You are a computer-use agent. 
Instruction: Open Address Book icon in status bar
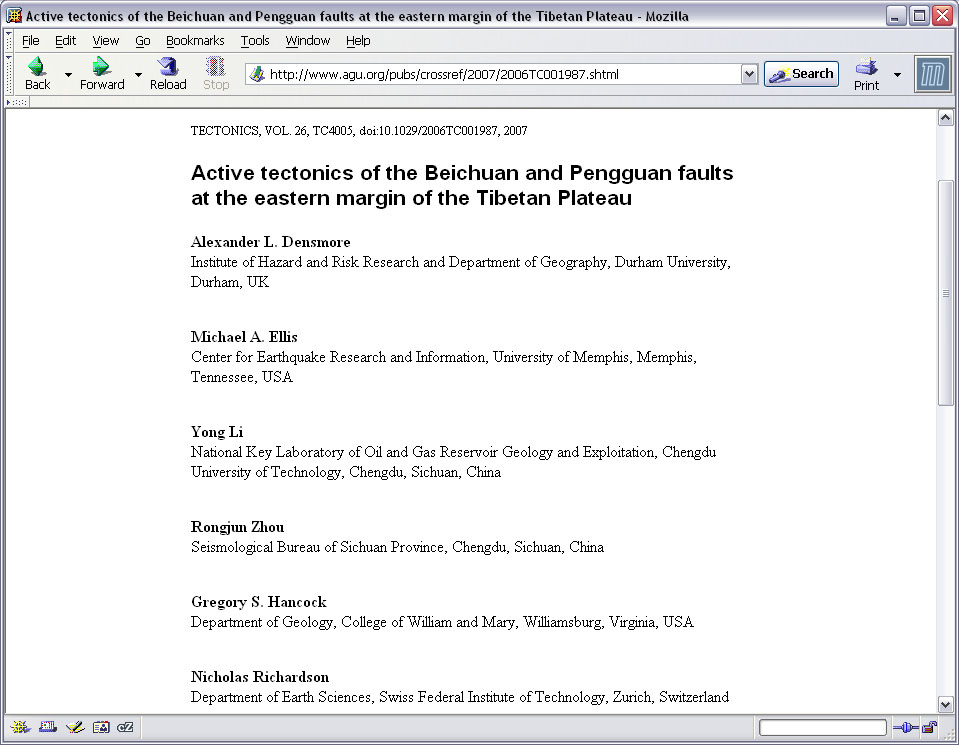point(100,727)
